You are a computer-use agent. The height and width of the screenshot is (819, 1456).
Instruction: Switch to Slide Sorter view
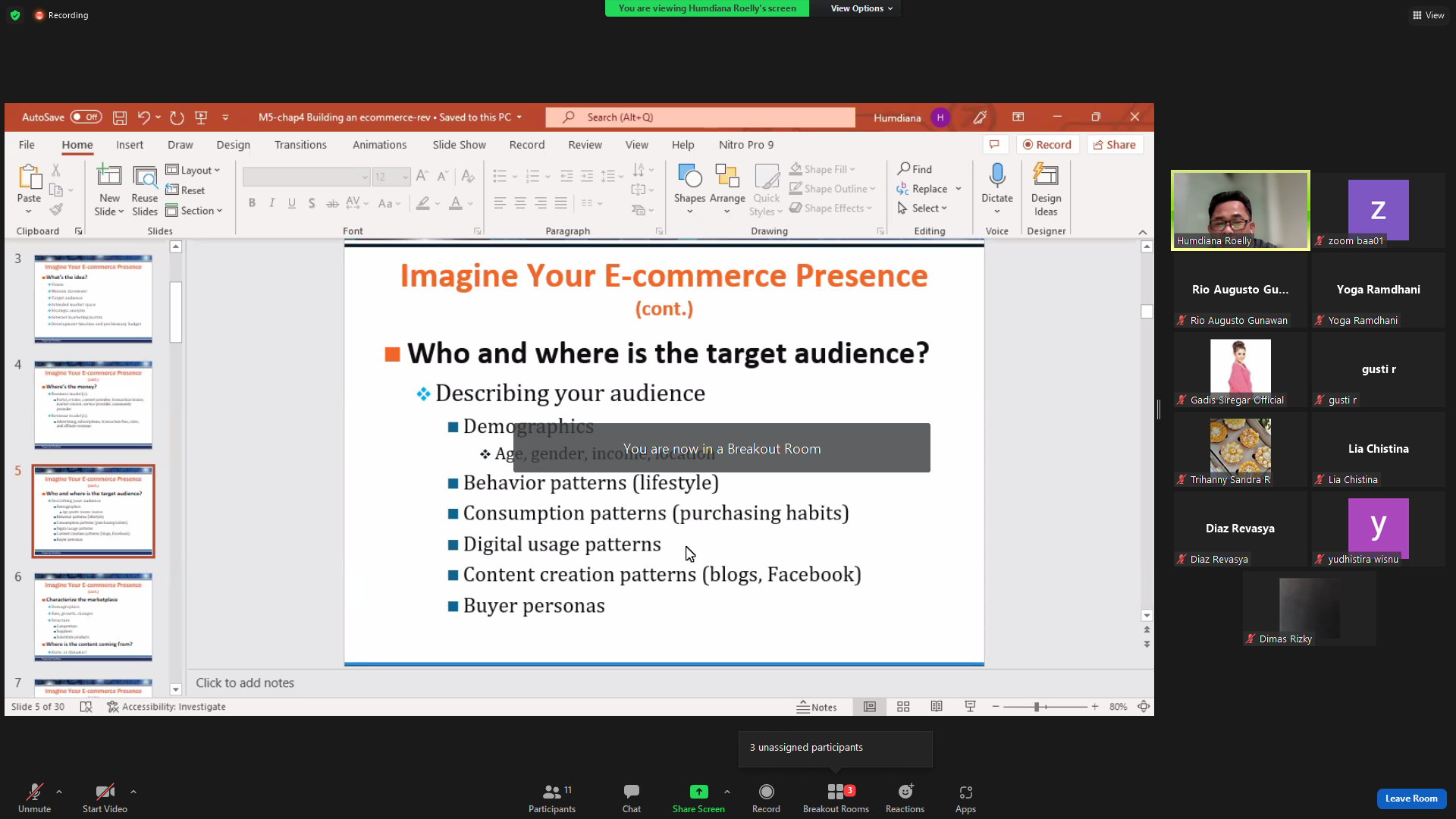point(903,707)
